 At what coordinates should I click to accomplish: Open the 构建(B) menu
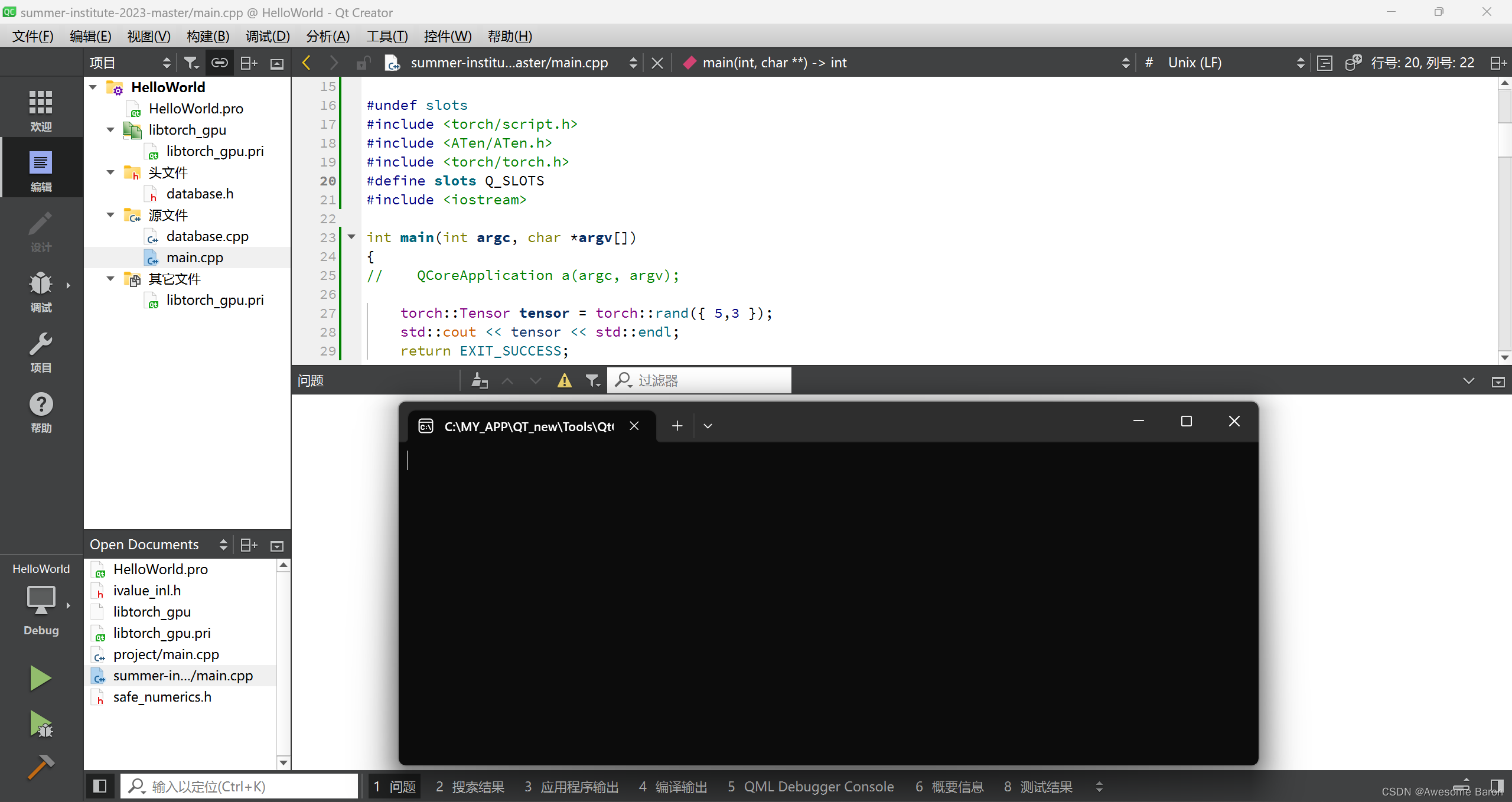point(207,37)
